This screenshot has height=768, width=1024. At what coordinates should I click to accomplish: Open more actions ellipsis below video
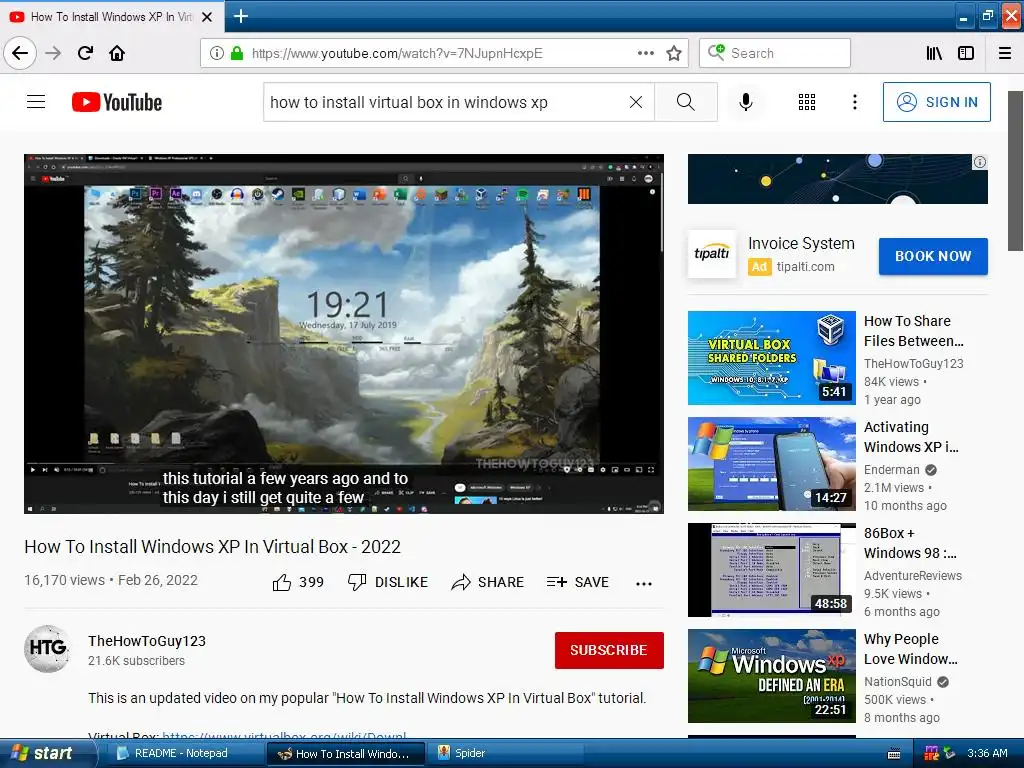pyautogui.click(x=644, y=584)
